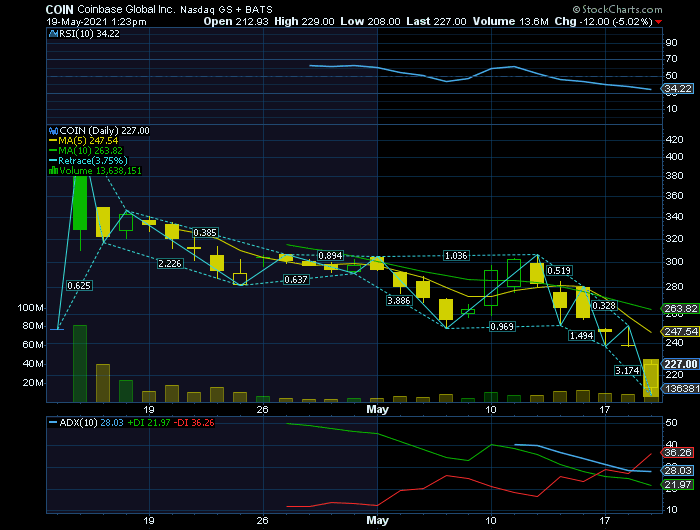
Task: Click the tall green first-day volume bar
Action: (x=80, y=363)
